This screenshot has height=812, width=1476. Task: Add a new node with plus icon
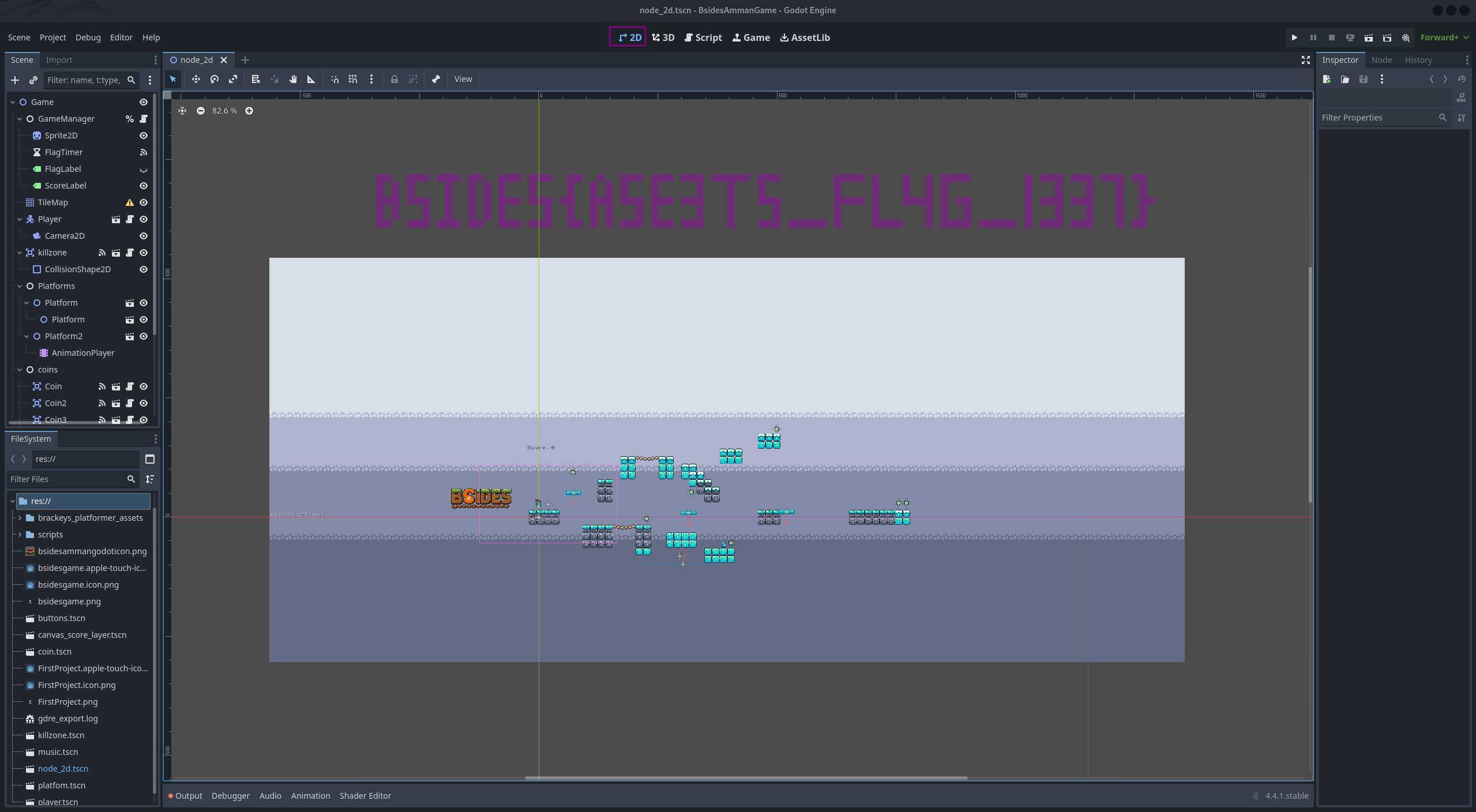pyautogui.click(x=15, y=80)
